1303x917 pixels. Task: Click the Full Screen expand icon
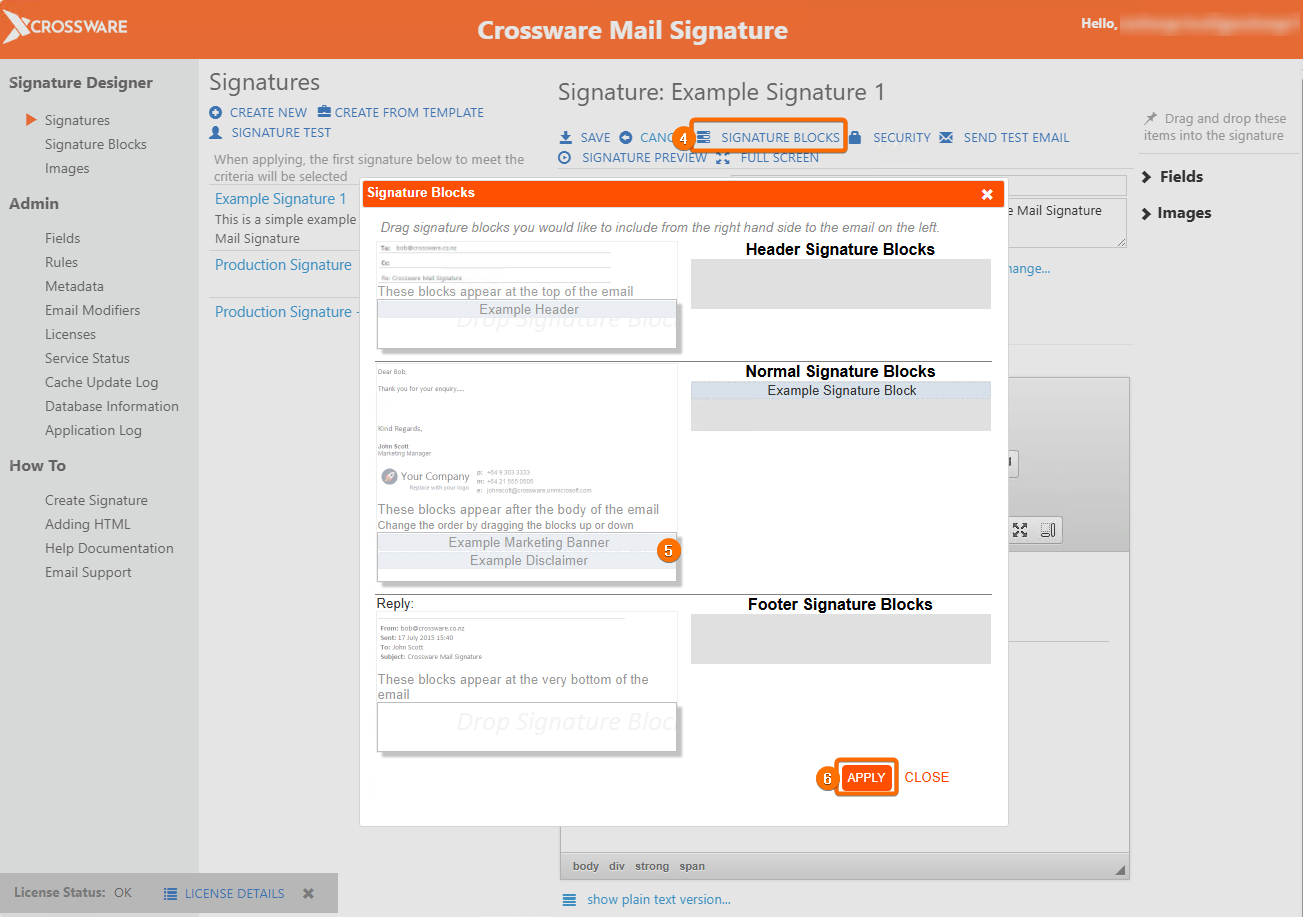723,158
